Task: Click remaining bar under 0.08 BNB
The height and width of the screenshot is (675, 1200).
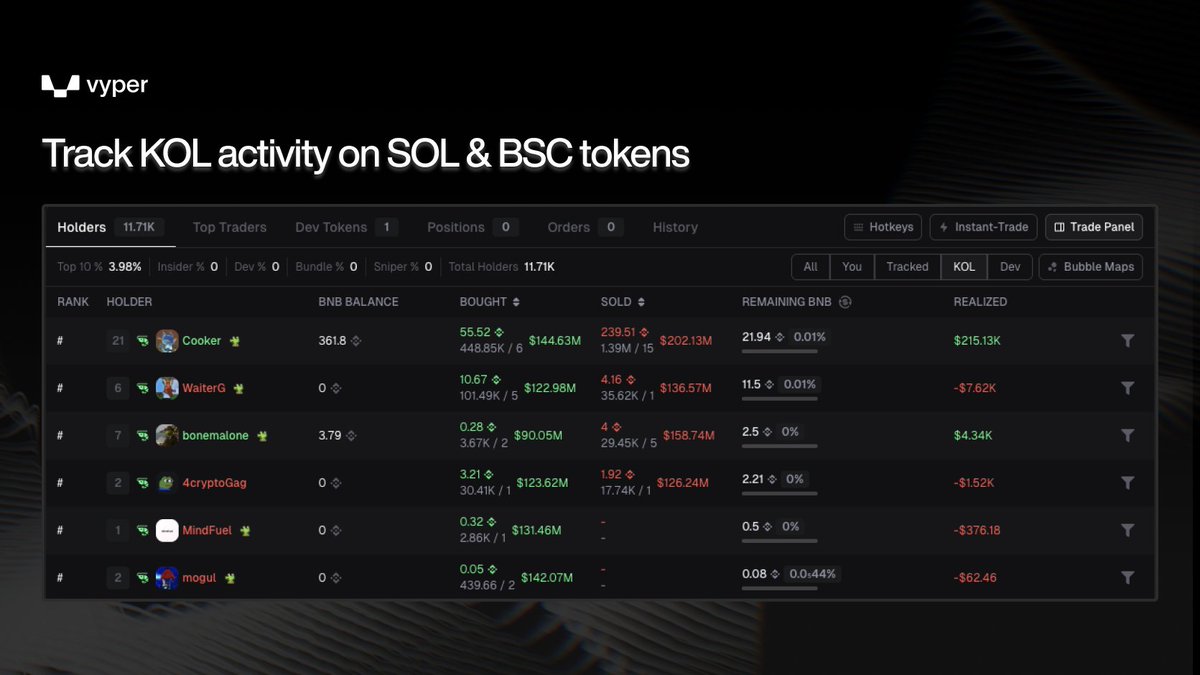Action: [x=780, y=588]
